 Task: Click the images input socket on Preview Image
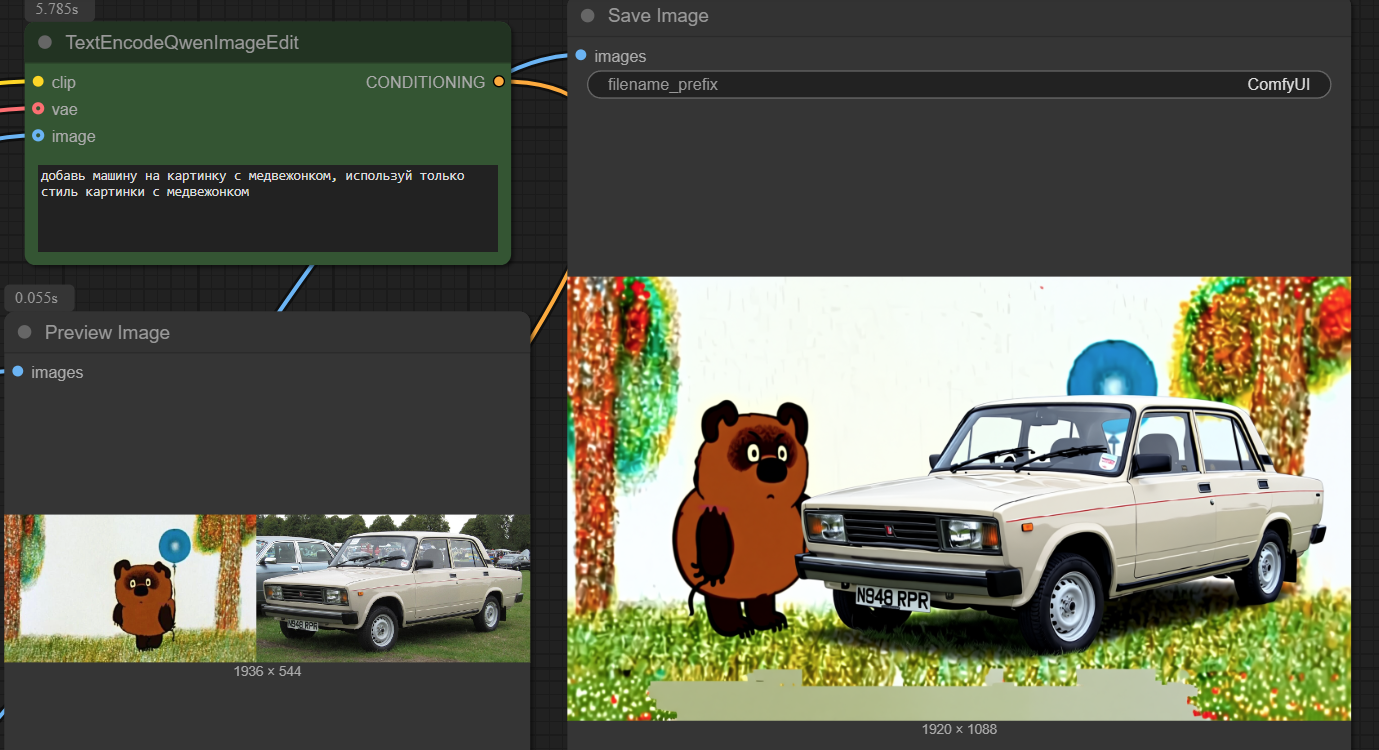point(18,372)
